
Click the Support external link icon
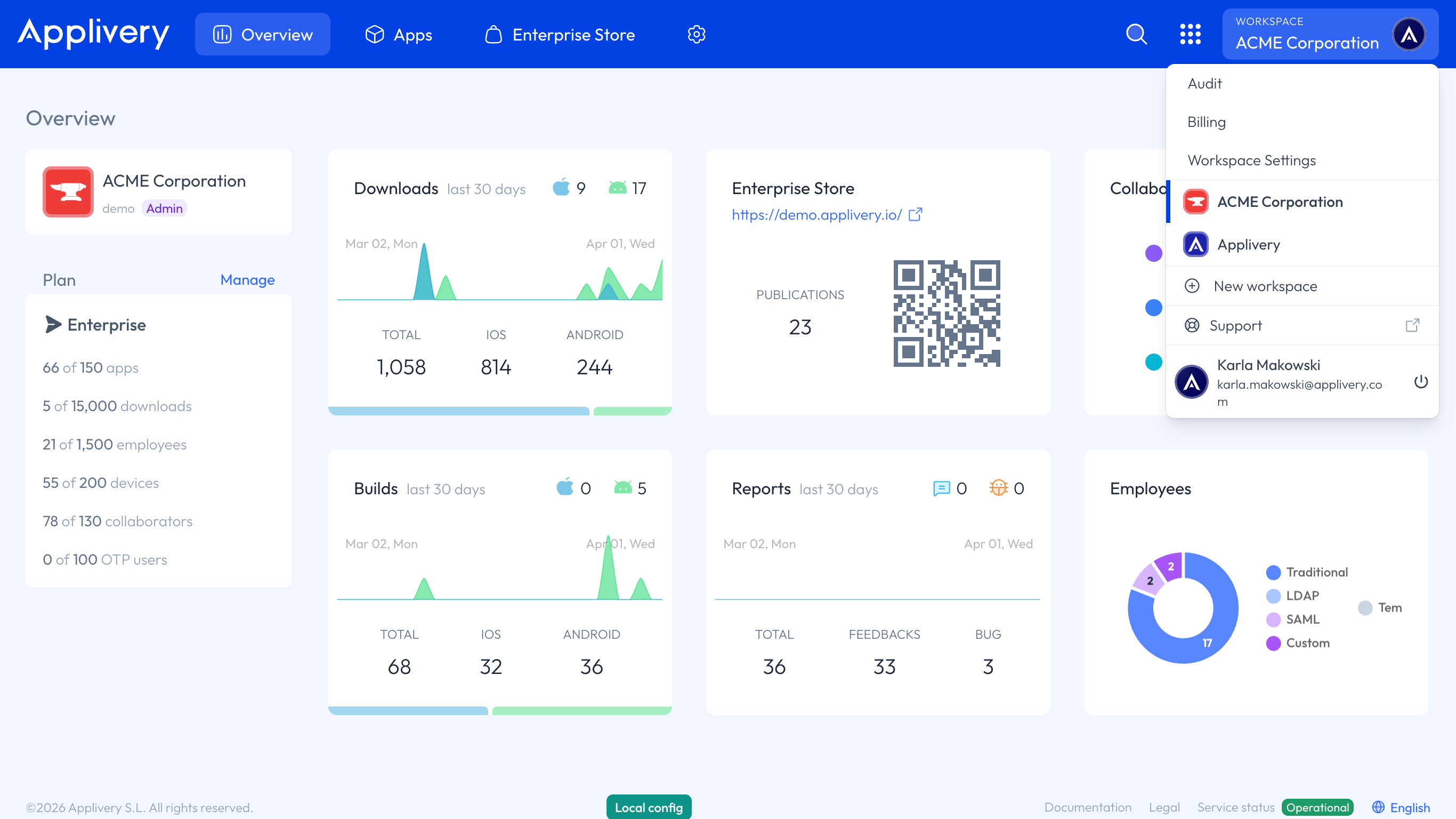click(x=1412, y=325)
